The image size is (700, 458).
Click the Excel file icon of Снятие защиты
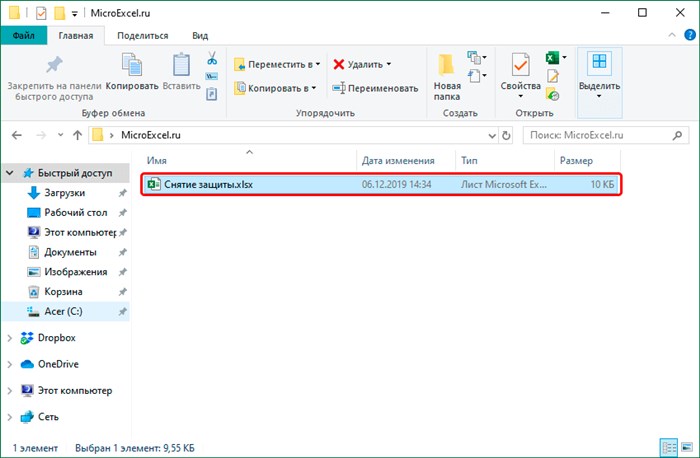click(154, 184)
